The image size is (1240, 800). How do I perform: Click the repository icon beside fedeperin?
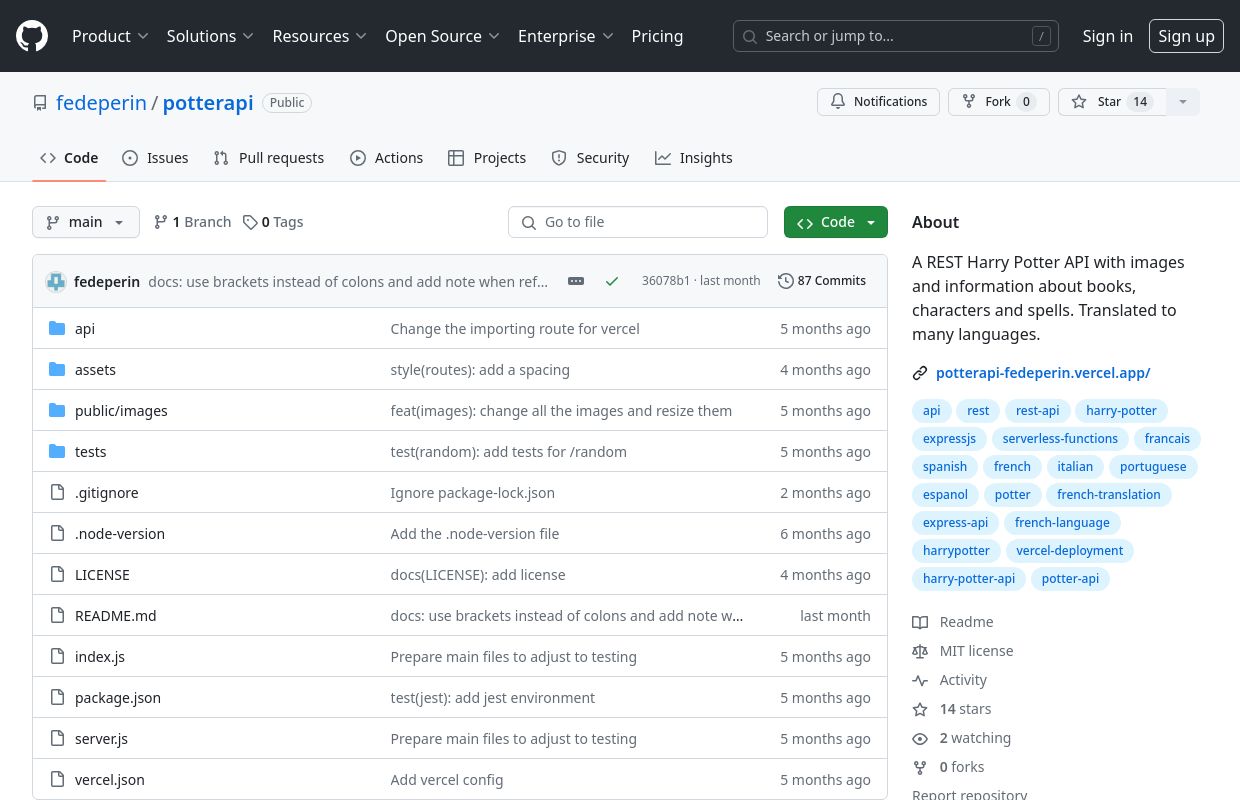(40, 103)
